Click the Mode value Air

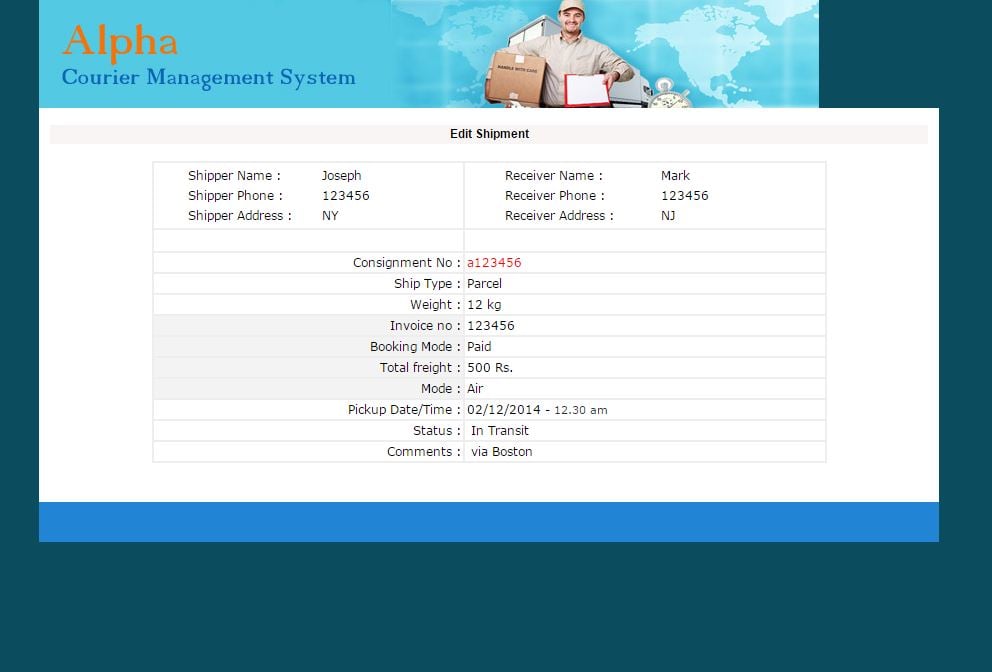(x=475, y=388)
